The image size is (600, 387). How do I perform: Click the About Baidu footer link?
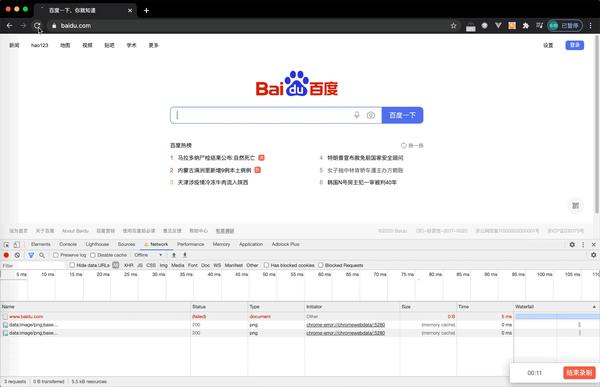tap(75, 231)
